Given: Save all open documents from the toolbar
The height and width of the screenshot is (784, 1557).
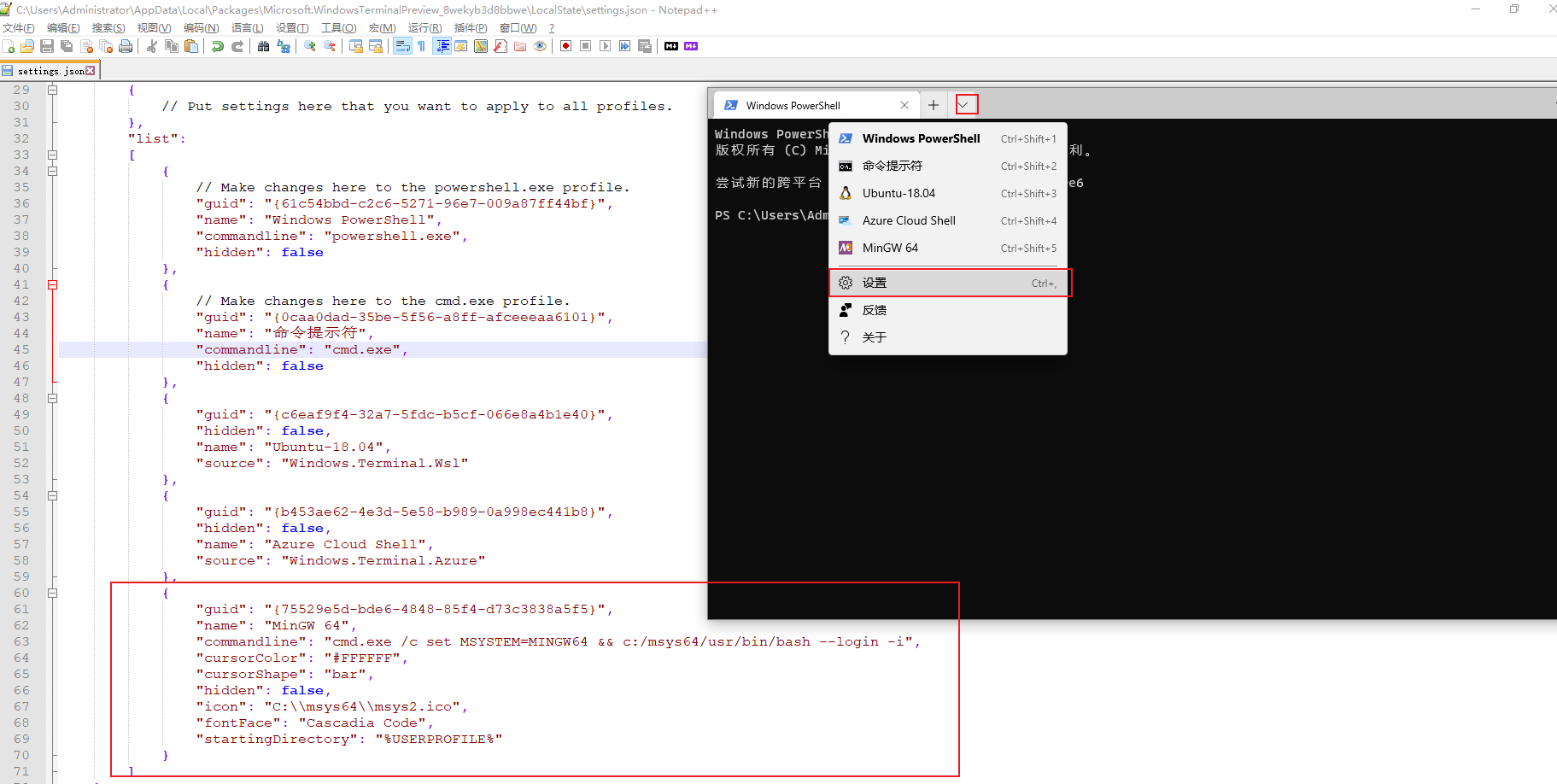Looking at the screenshot, I should pyautogui.click(x=67, y=46).
